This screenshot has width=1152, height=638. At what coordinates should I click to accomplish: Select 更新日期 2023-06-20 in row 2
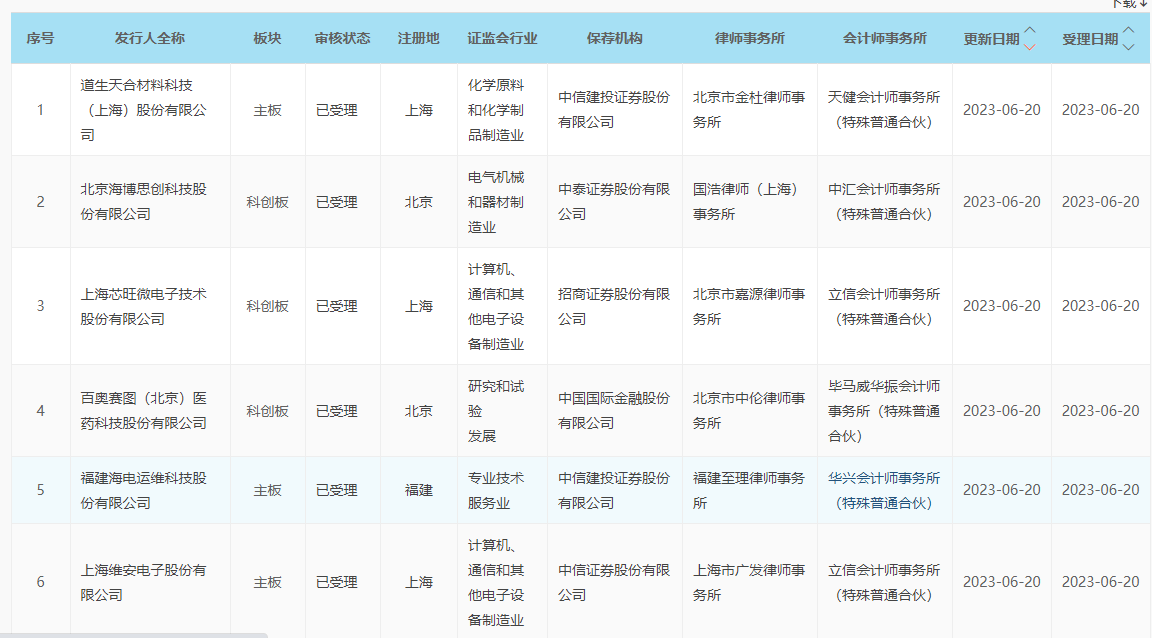pos(1001,201)
